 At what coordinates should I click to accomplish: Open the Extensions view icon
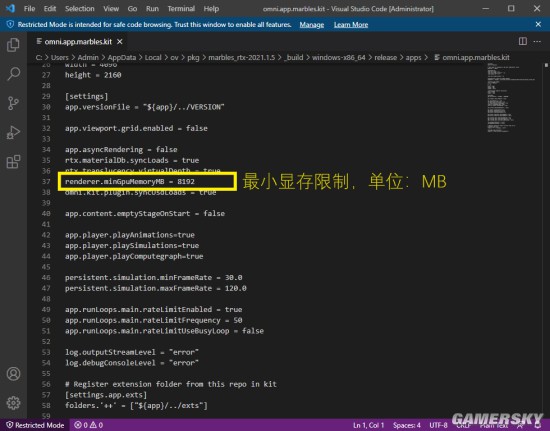click(x=13, y=162)
